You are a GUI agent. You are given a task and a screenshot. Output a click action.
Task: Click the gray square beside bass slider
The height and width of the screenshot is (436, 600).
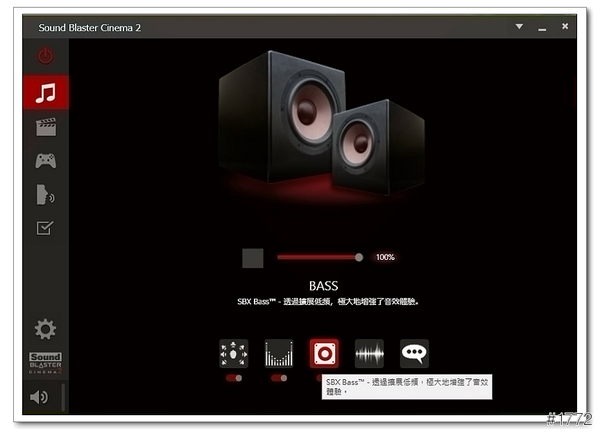(x=253, y=258)
